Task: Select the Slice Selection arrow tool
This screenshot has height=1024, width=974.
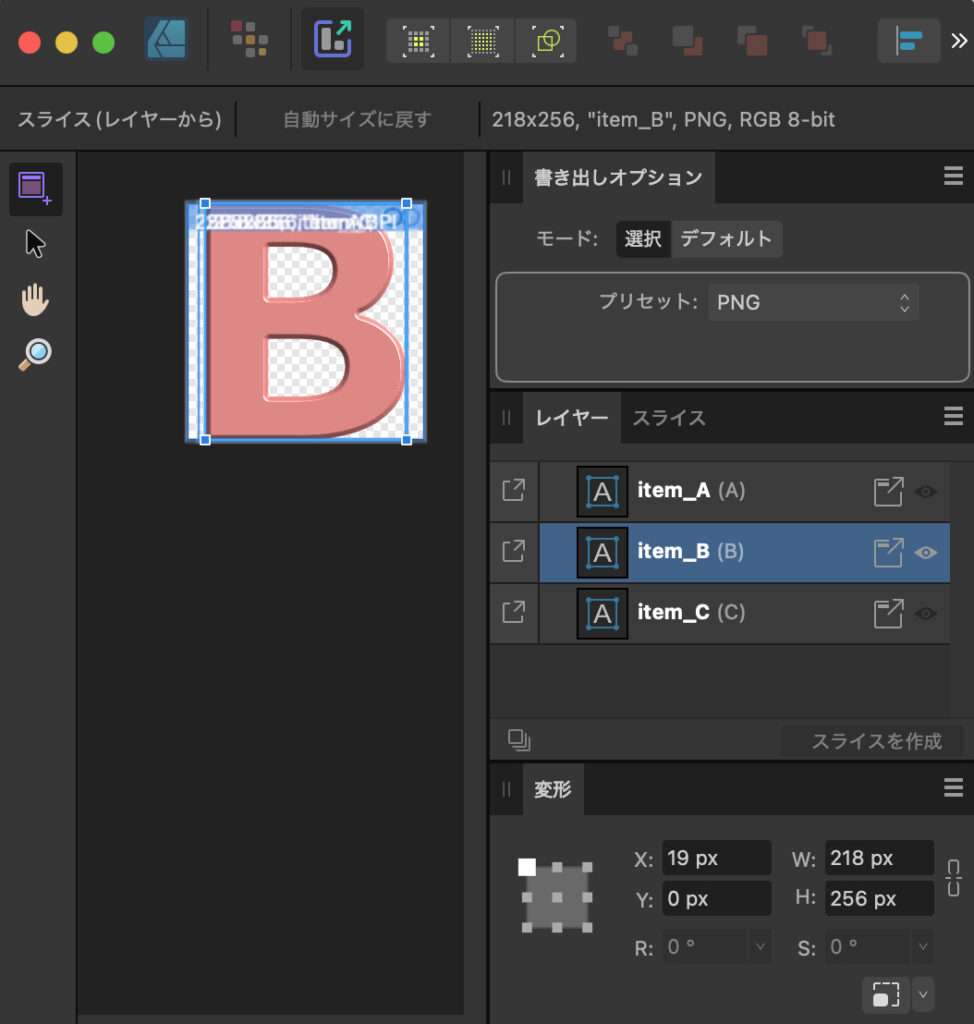Action: 35,243
